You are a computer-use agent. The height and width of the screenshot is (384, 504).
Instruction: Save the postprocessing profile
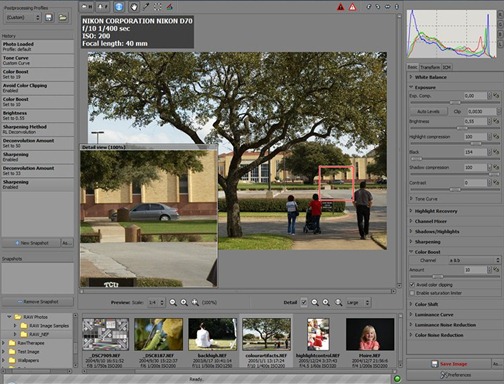[x=49, y=17]
